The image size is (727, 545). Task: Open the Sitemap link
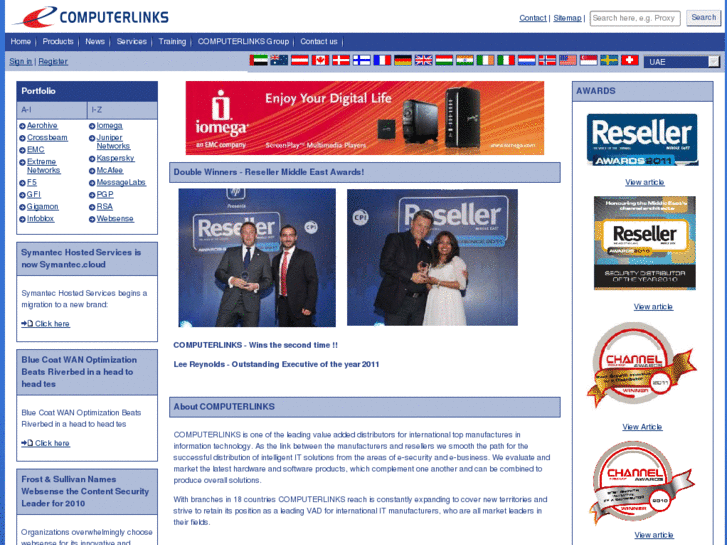pos(567,18)
